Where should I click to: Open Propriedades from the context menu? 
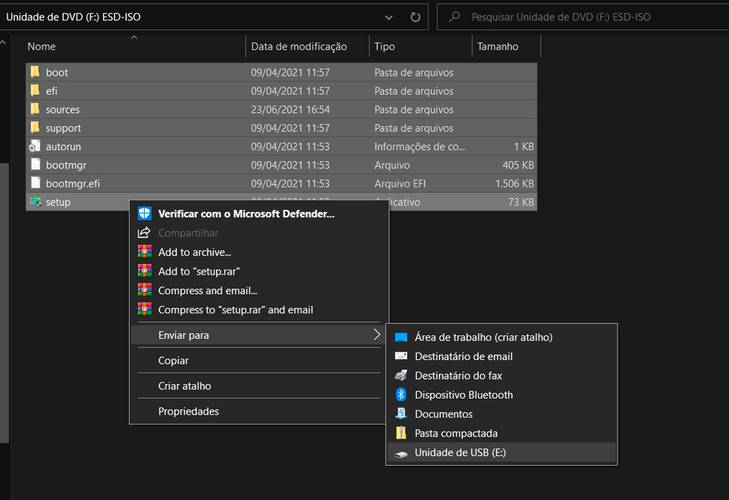click(x=258, y=411)
